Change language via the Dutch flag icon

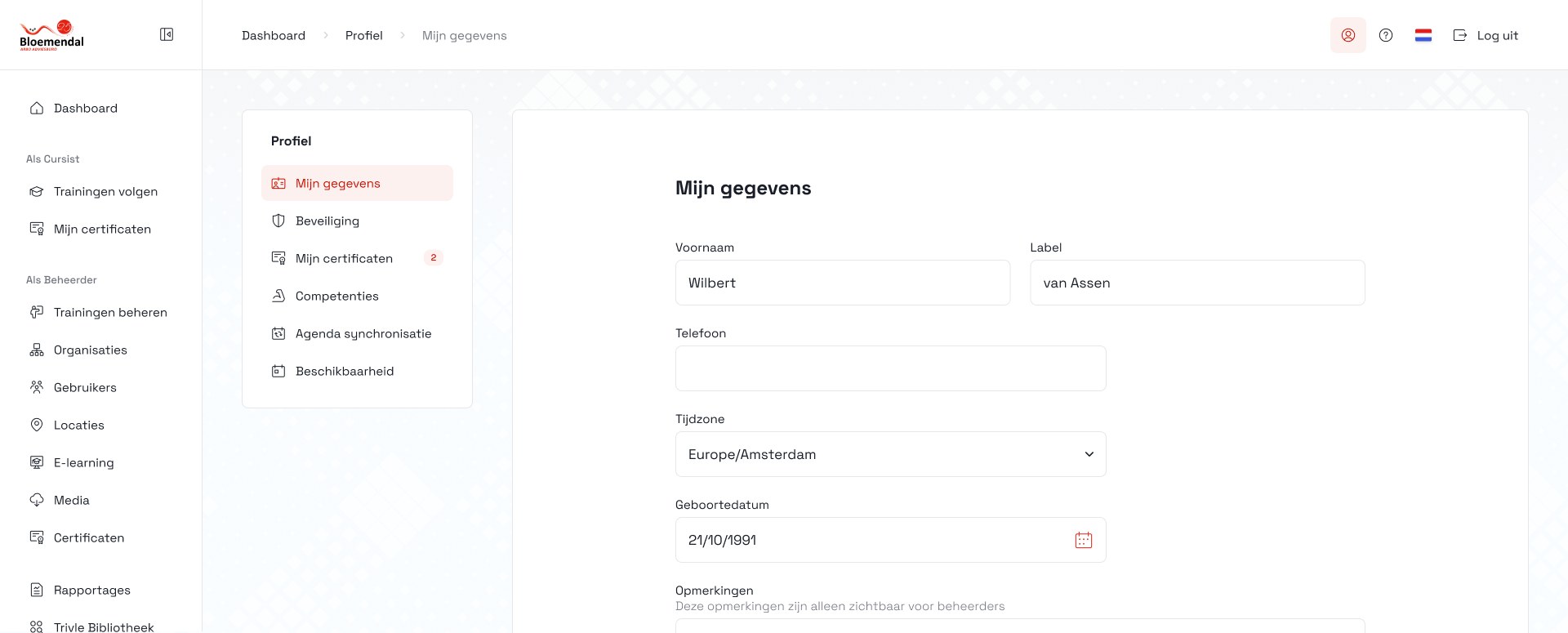[x=1423, y=35]
